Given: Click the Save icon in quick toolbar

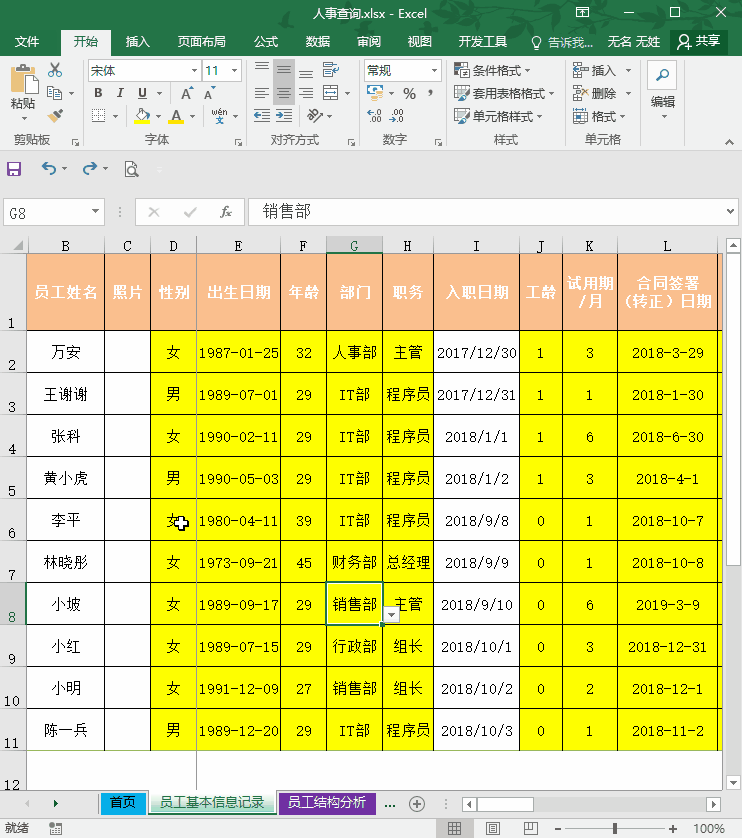Looking at the screenshot, I should [14, 169].
